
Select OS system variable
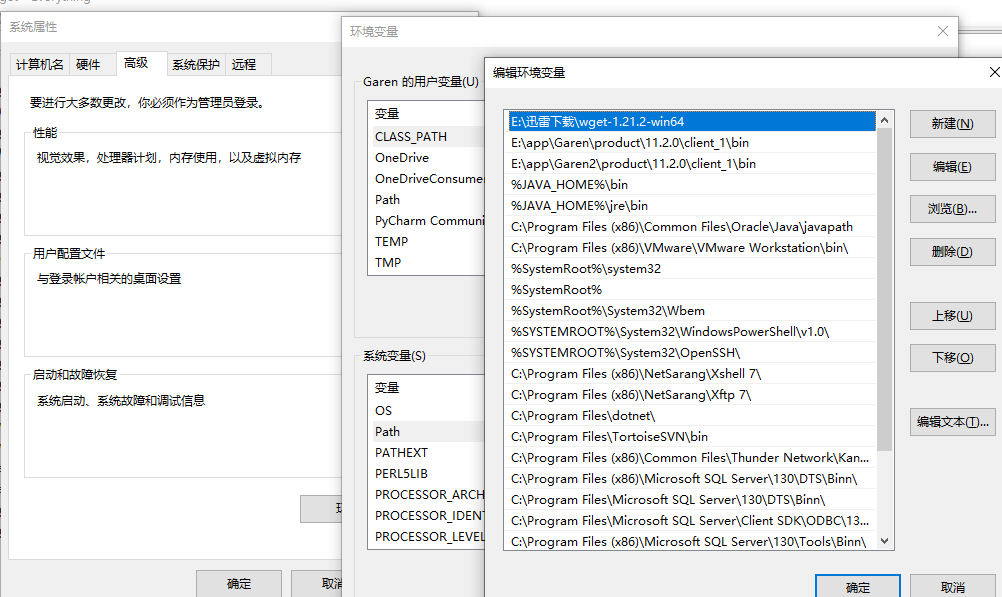(427, 410)
